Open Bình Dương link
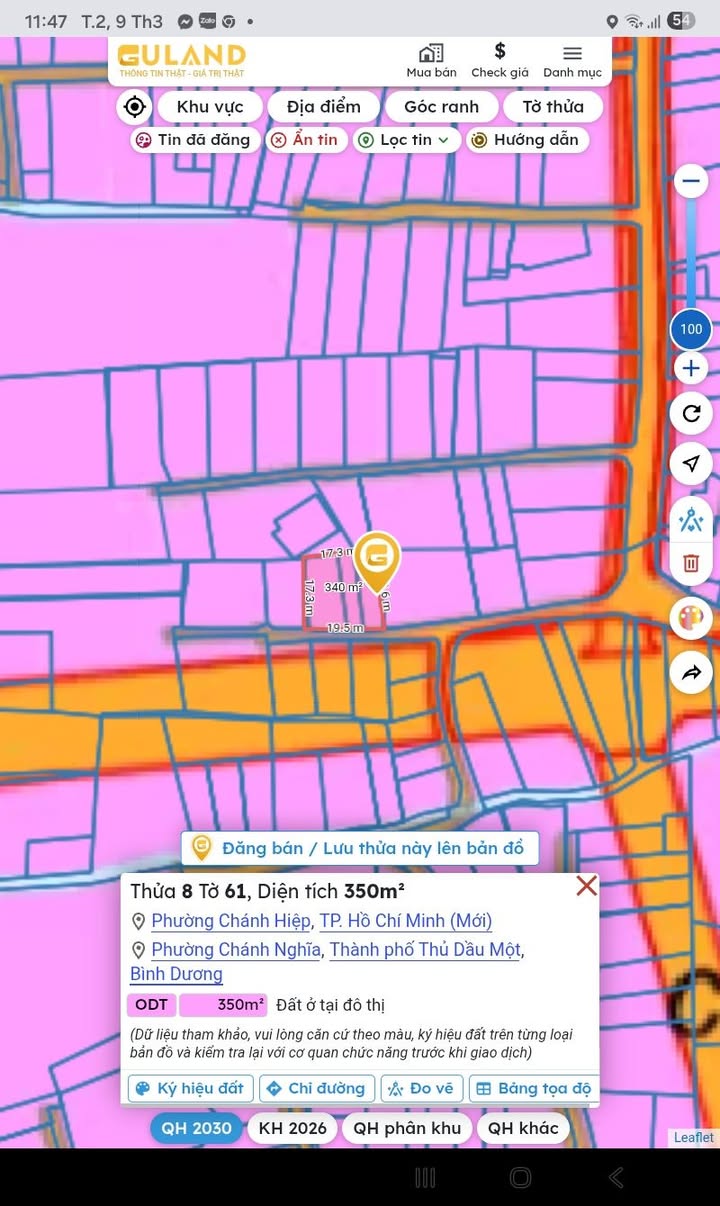 pos(176,974)
